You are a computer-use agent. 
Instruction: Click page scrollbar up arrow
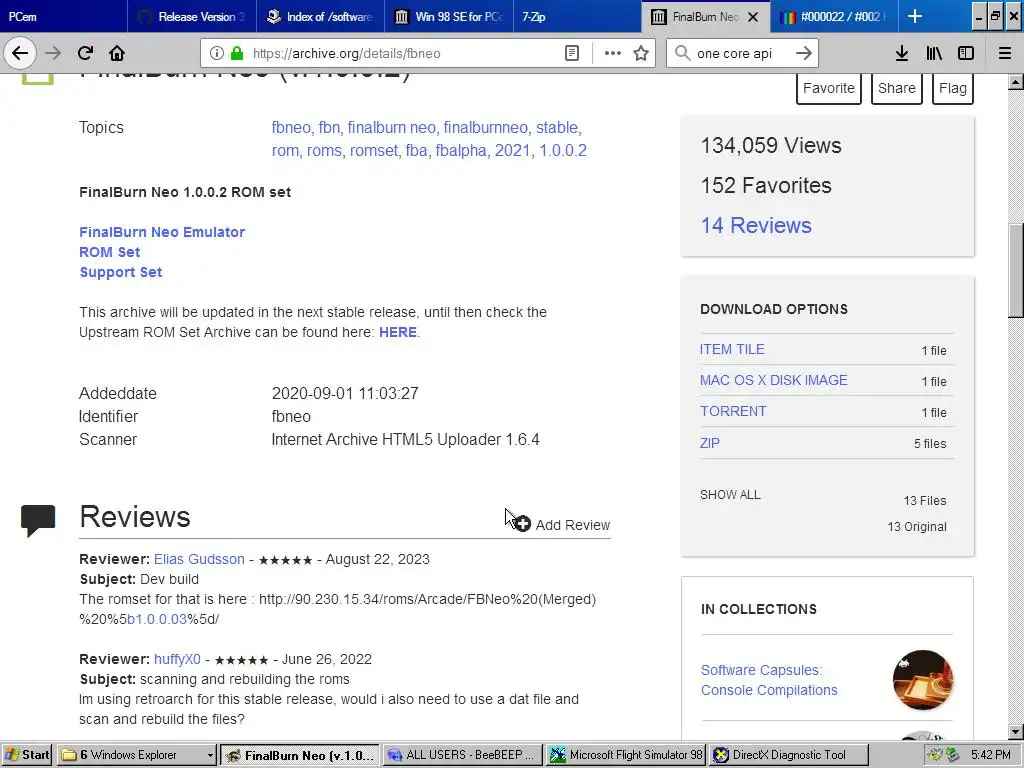1016,82
